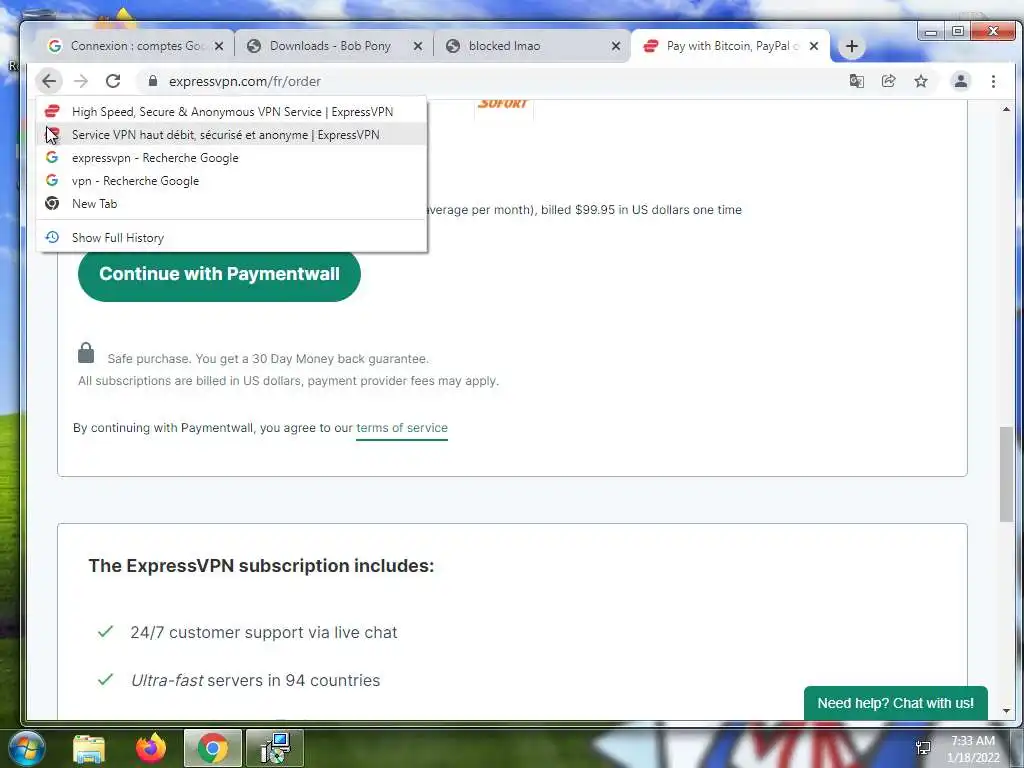Go to vpn - Recherche Google entry
The height and width of the screenshot is (768, 1024).
point(232,180)
